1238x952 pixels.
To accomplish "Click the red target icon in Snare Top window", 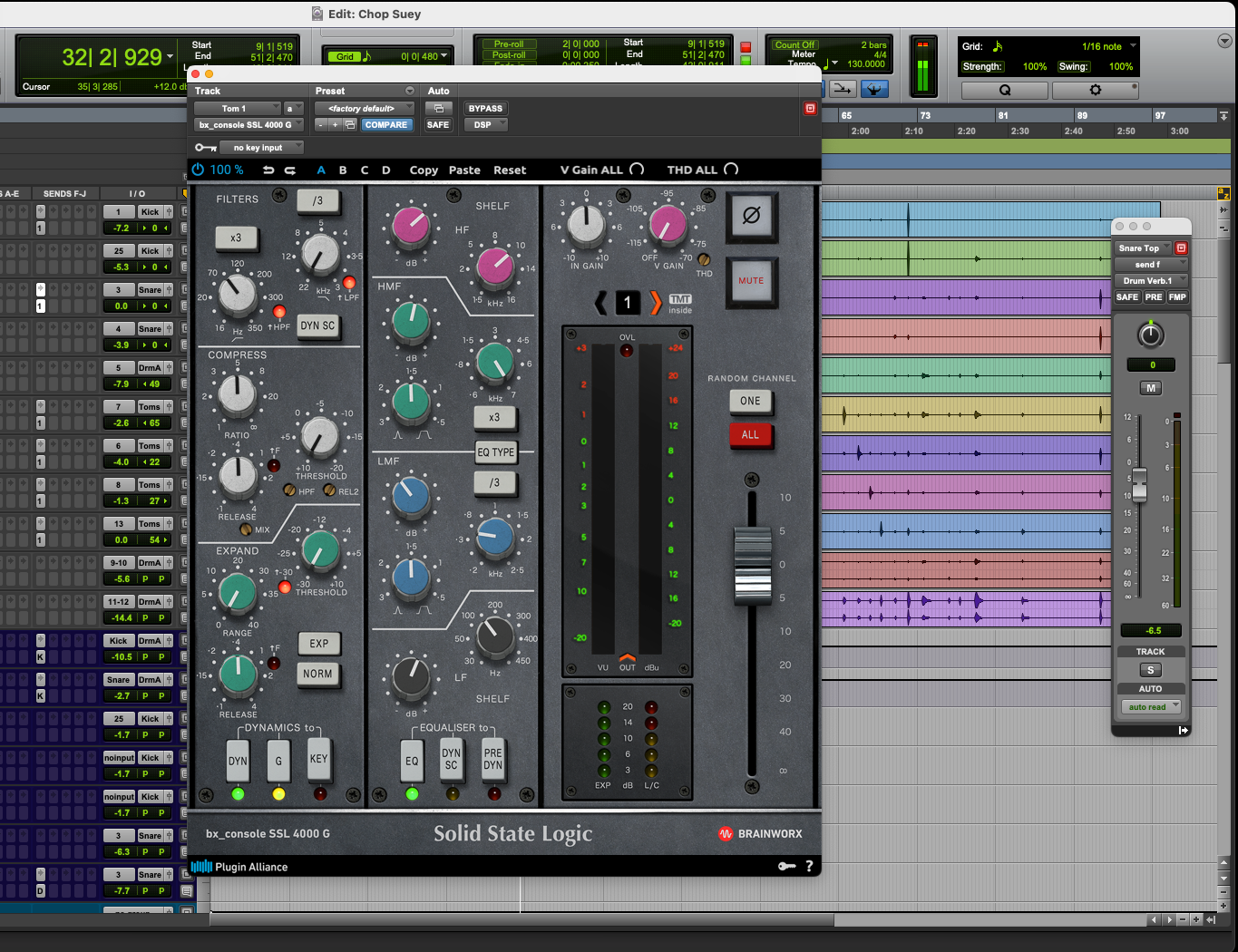I will click(1181, 248).
